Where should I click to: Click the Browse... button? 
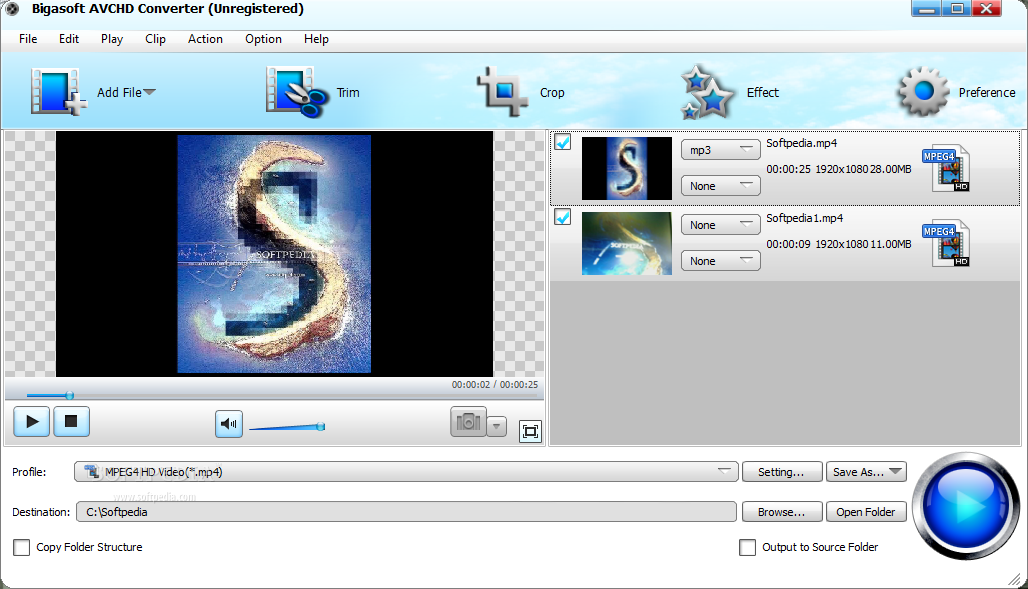pos(782,512)
